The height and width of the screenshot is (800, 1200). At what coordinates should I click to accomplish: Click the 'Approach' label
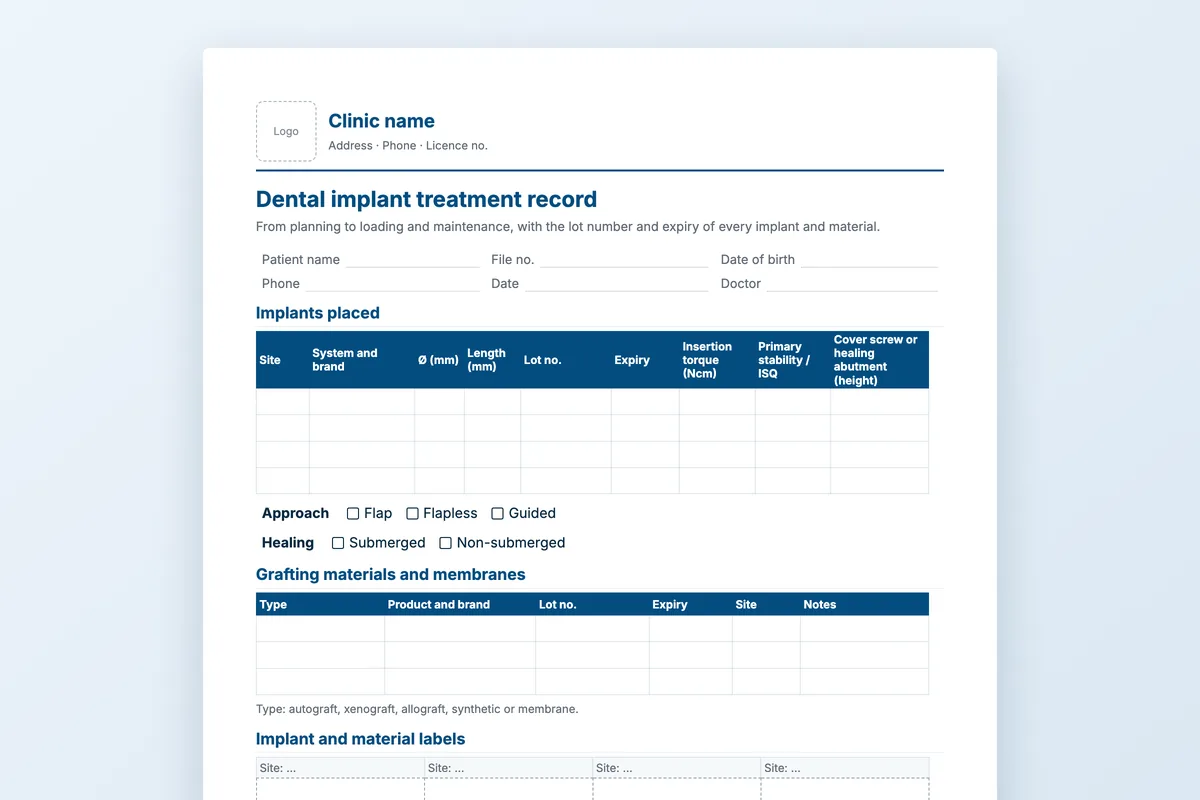295,513
